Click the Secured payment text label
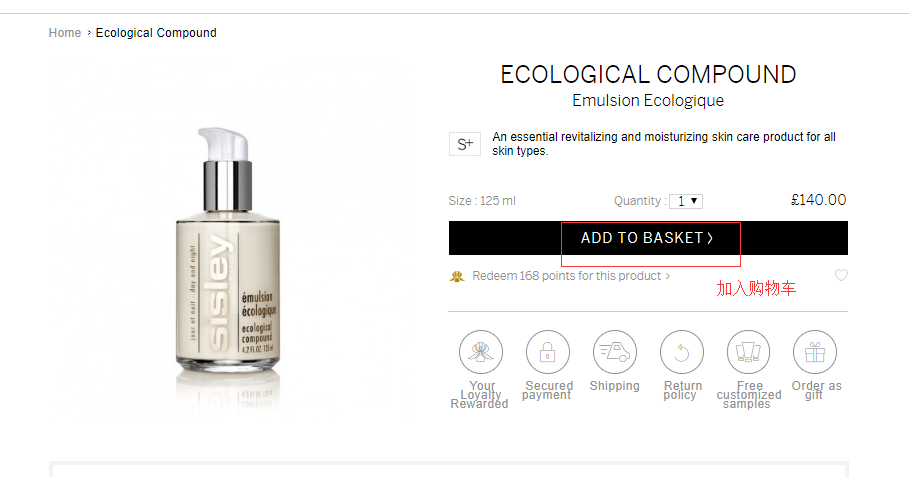Image resolution: width=909 pixels, height=477 pixels. pos(547,390)
